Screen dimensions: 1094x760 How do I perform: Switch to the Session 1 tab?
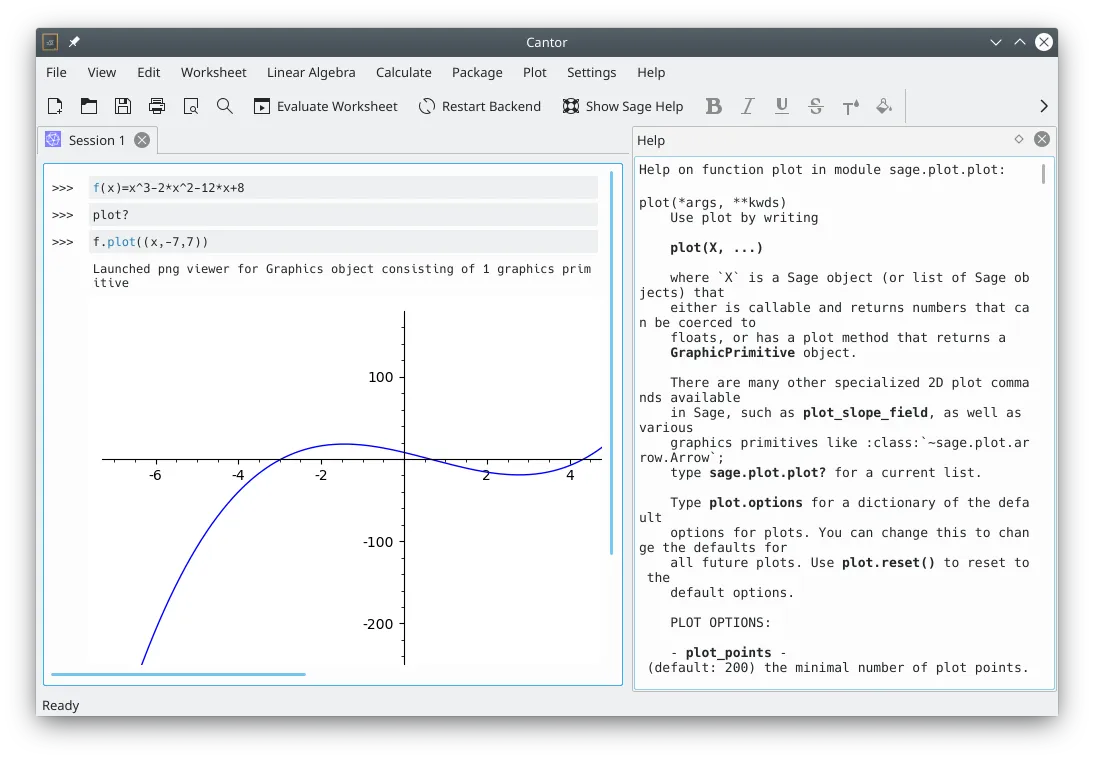click(x=97, y=140)
